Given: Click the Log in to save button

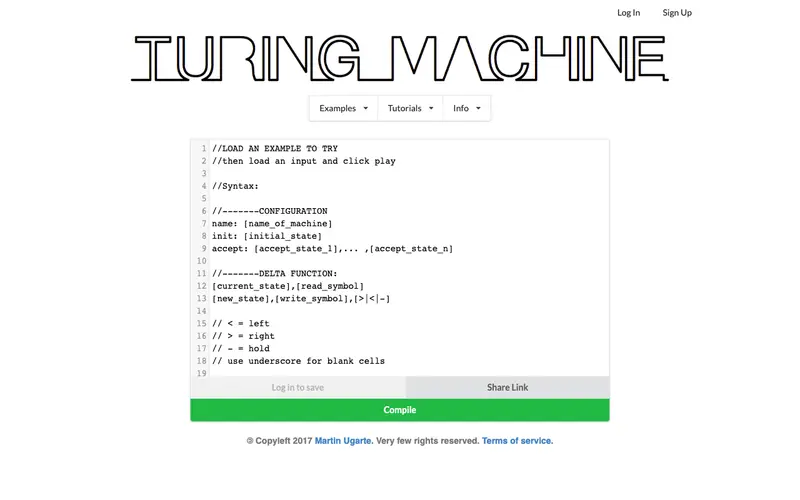Looking at the screenshot, I should coord(298,388).
